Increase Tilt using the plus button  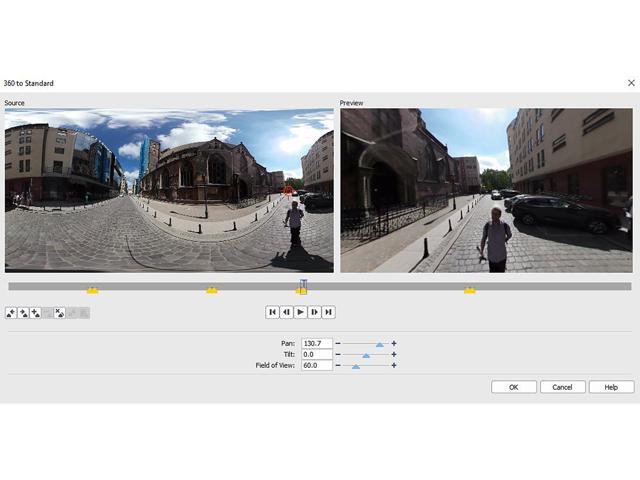point(394,355)
